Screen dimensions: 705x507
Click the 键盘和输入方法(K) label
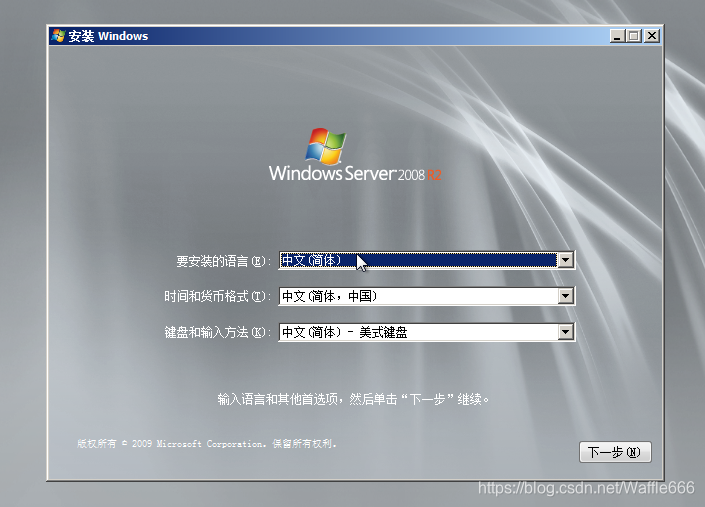pyautogui.click(x=218, y=333)
